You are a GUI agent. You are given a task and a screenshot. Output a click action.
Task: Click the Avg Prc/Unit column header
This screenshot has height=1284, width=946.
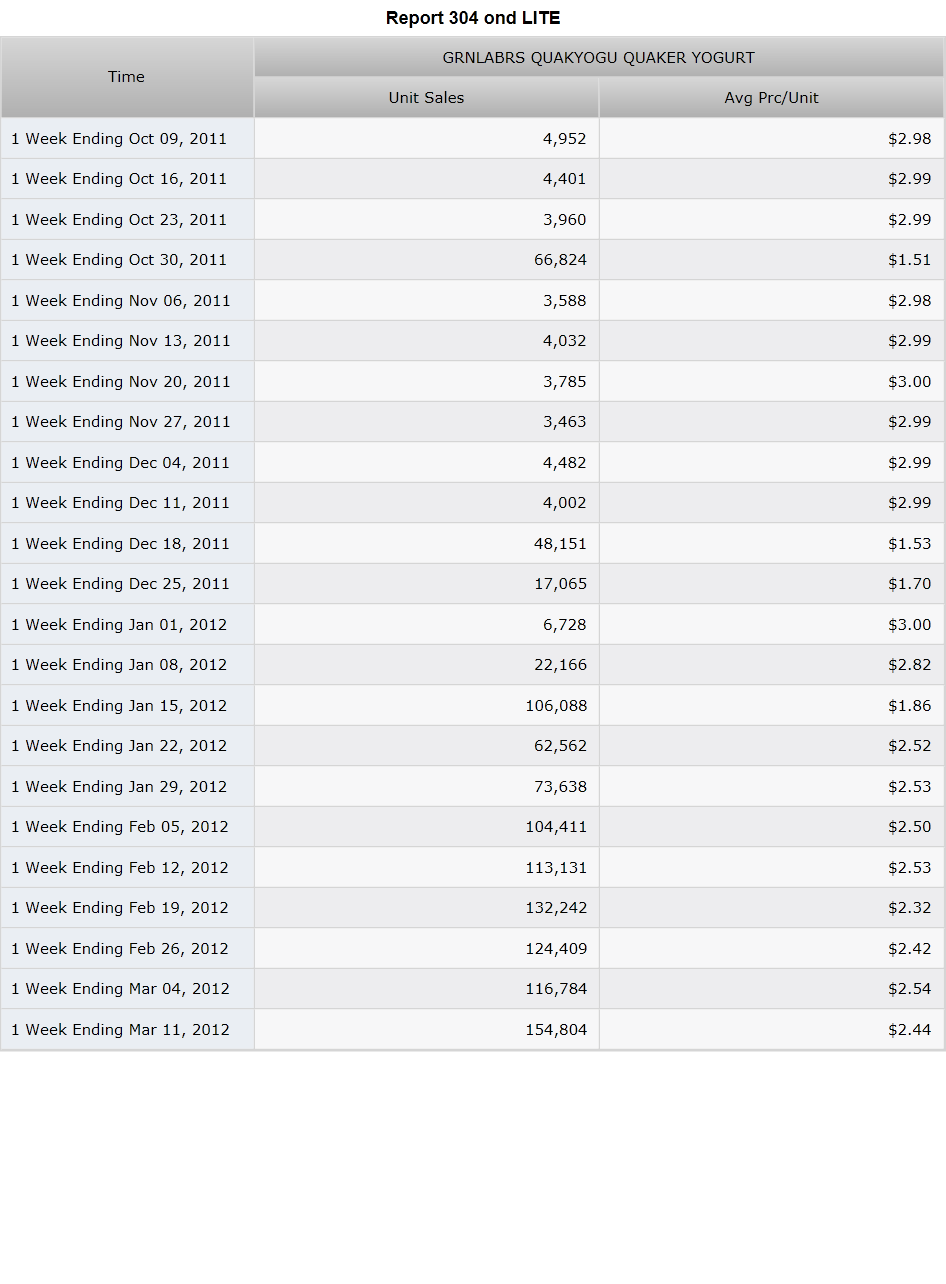(x=771, y=98)
